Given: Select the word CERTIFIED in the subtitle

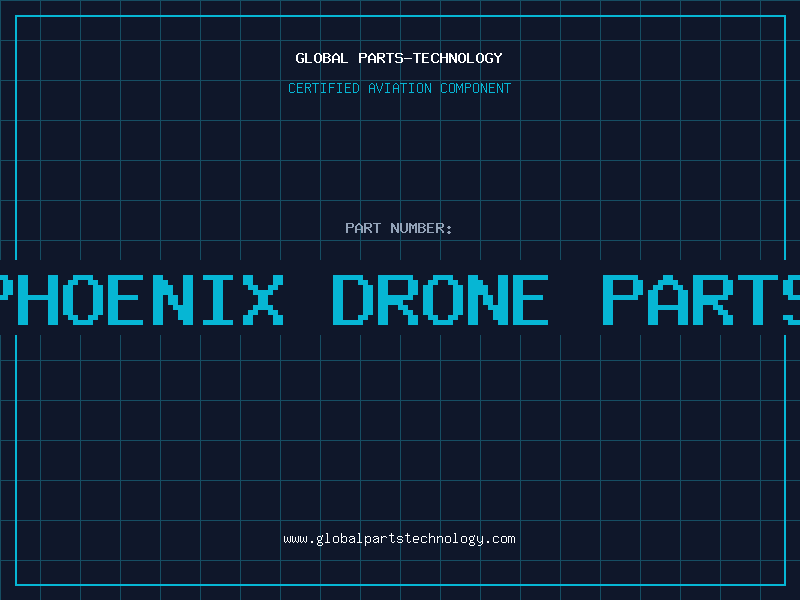Looking at the screenshot, I should pyautogui.click(x=324, y=88).
